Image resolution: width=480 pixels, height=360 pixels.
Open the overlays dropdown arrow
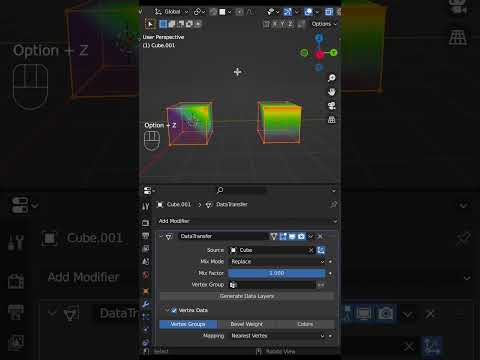(x=317, y=12)
